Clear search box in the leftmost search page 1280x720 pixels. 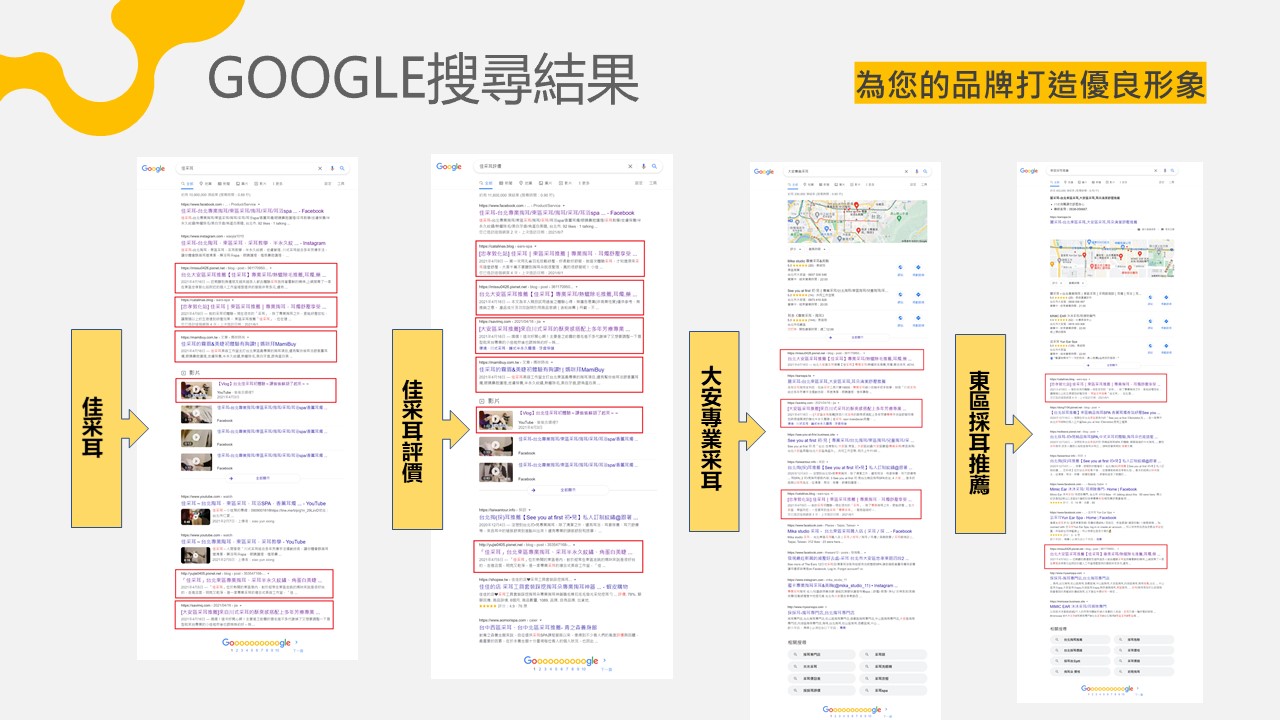click(320, 169)
